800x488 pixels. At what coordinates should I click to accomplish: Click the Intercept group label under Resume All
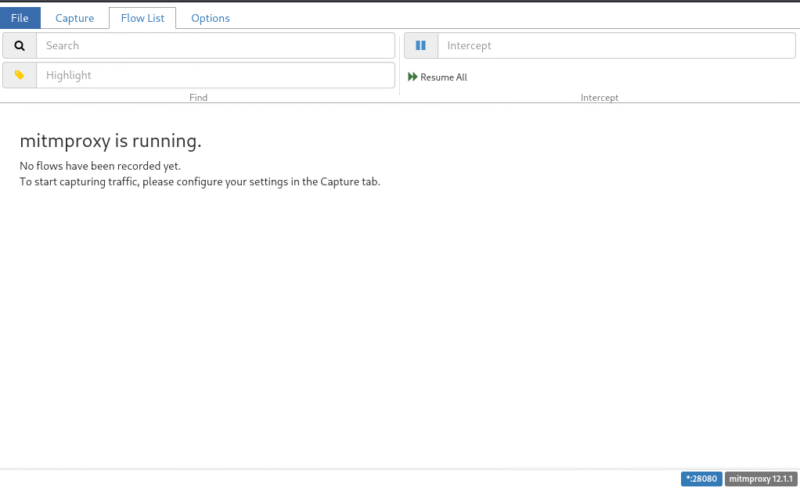[x=599, y=97]
